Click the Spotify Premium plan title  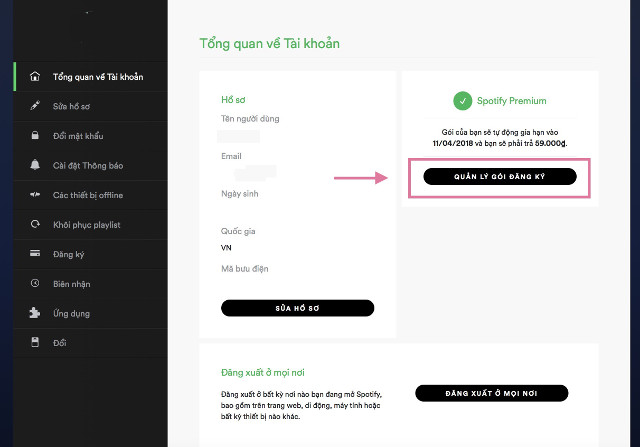(x=512, y=101)
